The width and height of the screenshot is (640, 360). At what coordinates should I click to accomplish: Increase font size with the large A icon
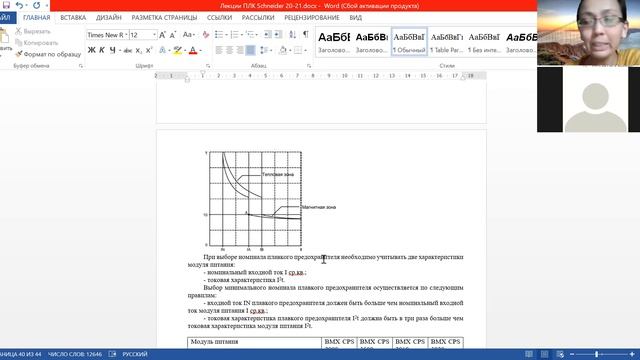pyautogui.click(x=162, y=35)
